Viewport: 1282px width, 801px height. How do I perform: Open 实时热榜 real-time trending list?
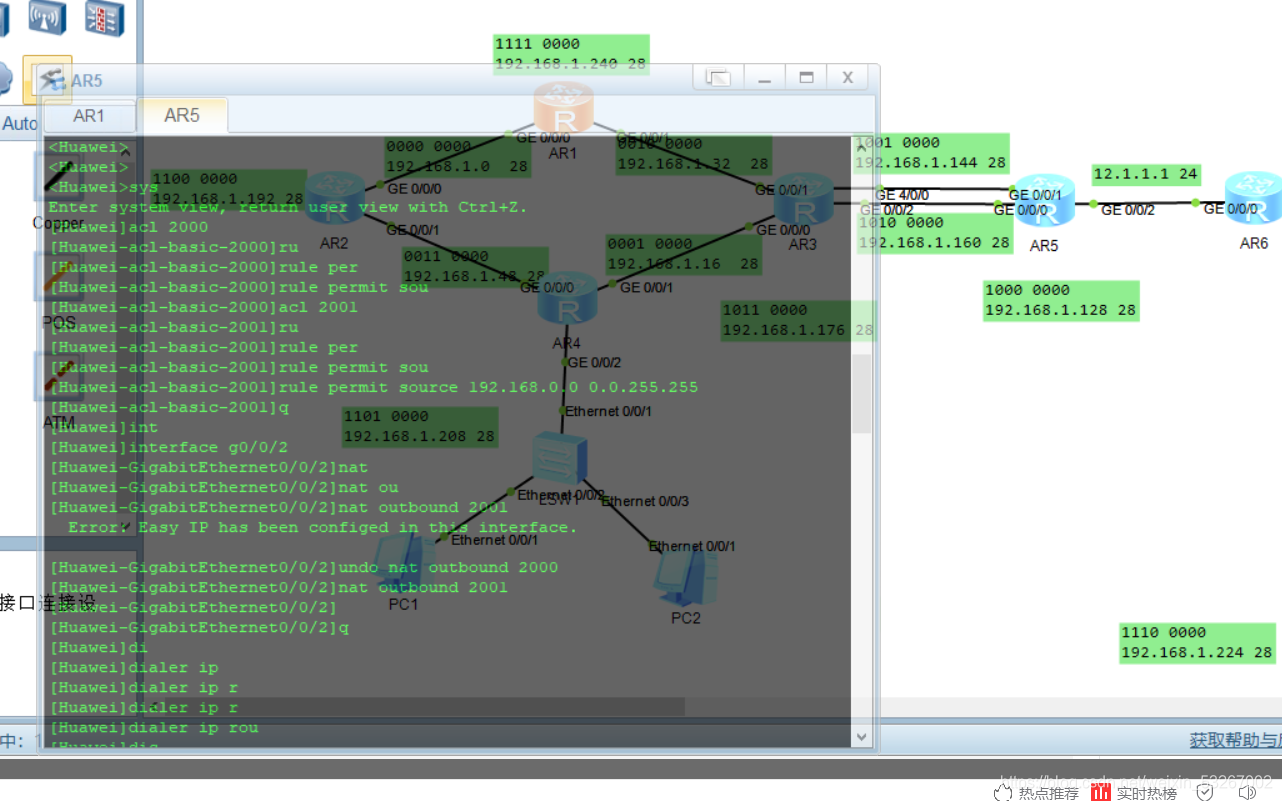coord(1135,792)
